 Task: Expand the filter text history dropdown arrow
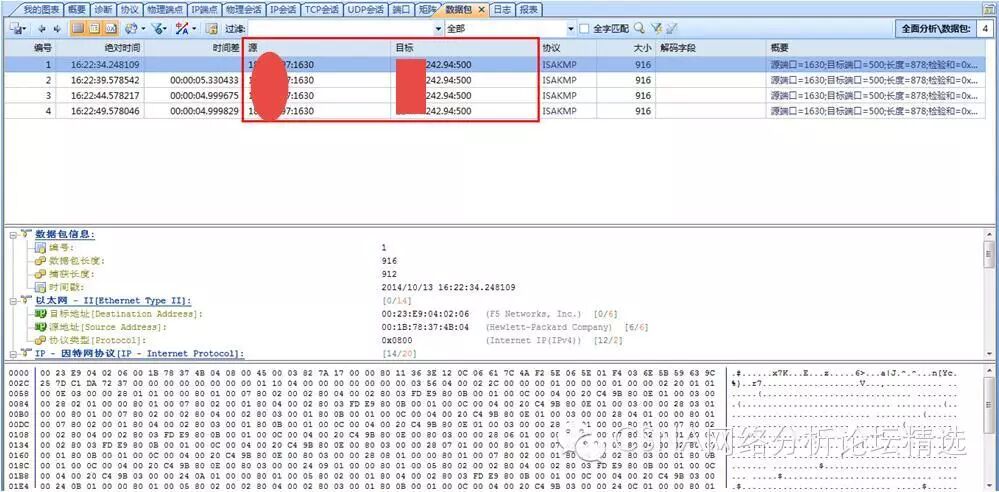click(x=438, y=29)
